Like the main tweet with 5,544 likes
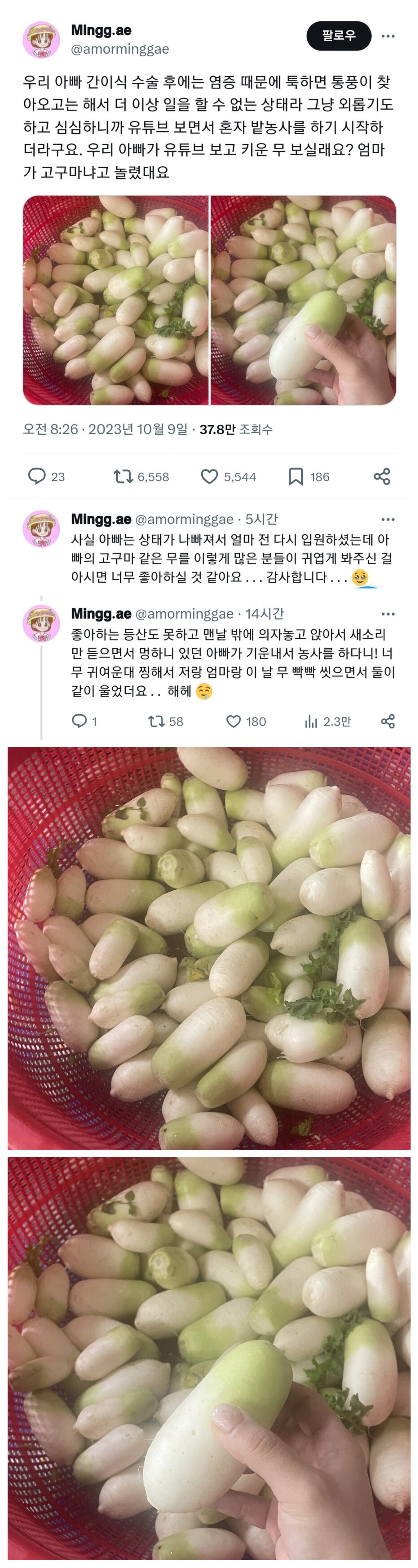Viewport: 418px width, 1568px height. pos(209,476)
